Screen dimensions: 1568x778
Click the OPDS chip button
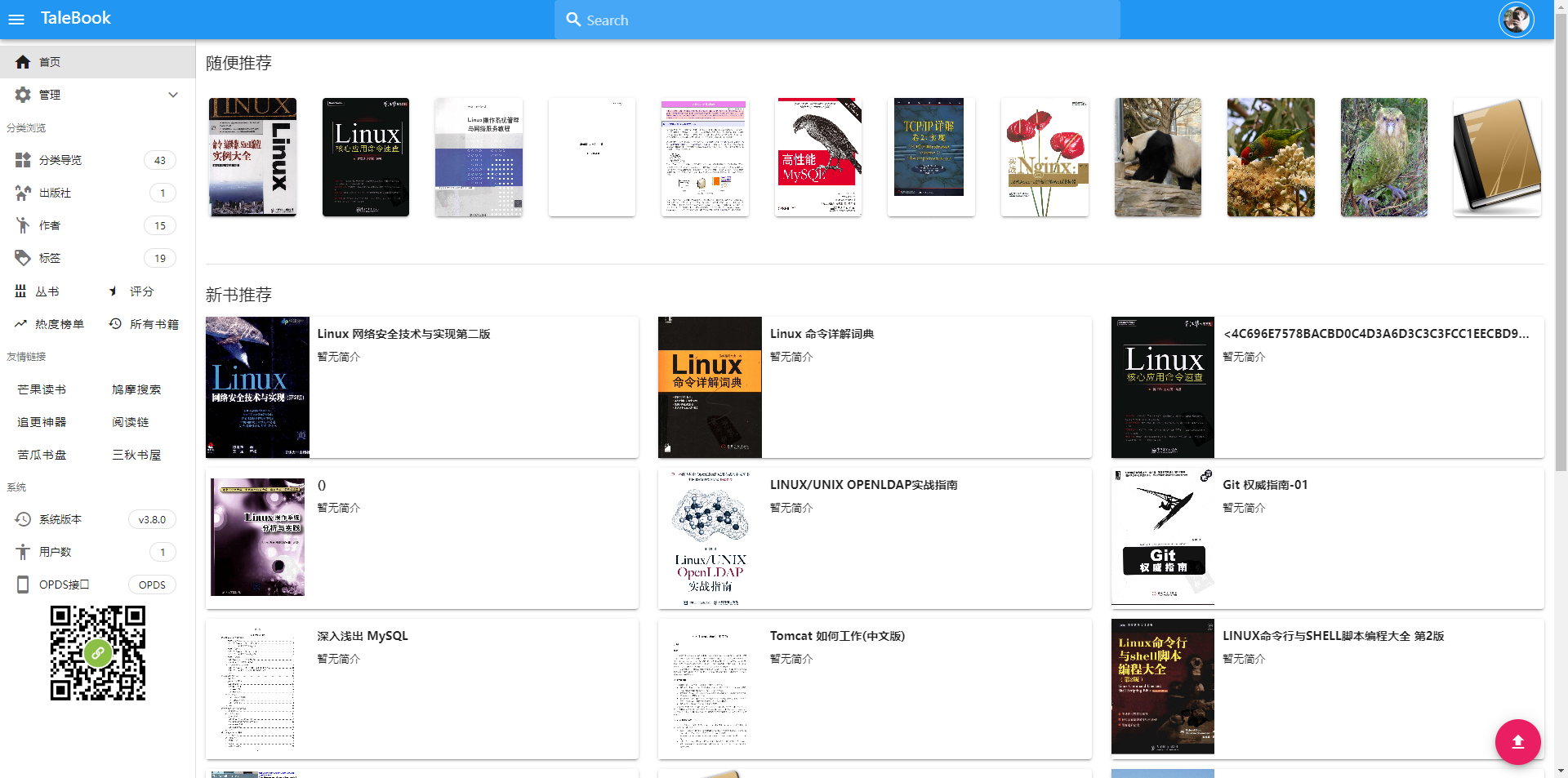click(x=152, y=585)
